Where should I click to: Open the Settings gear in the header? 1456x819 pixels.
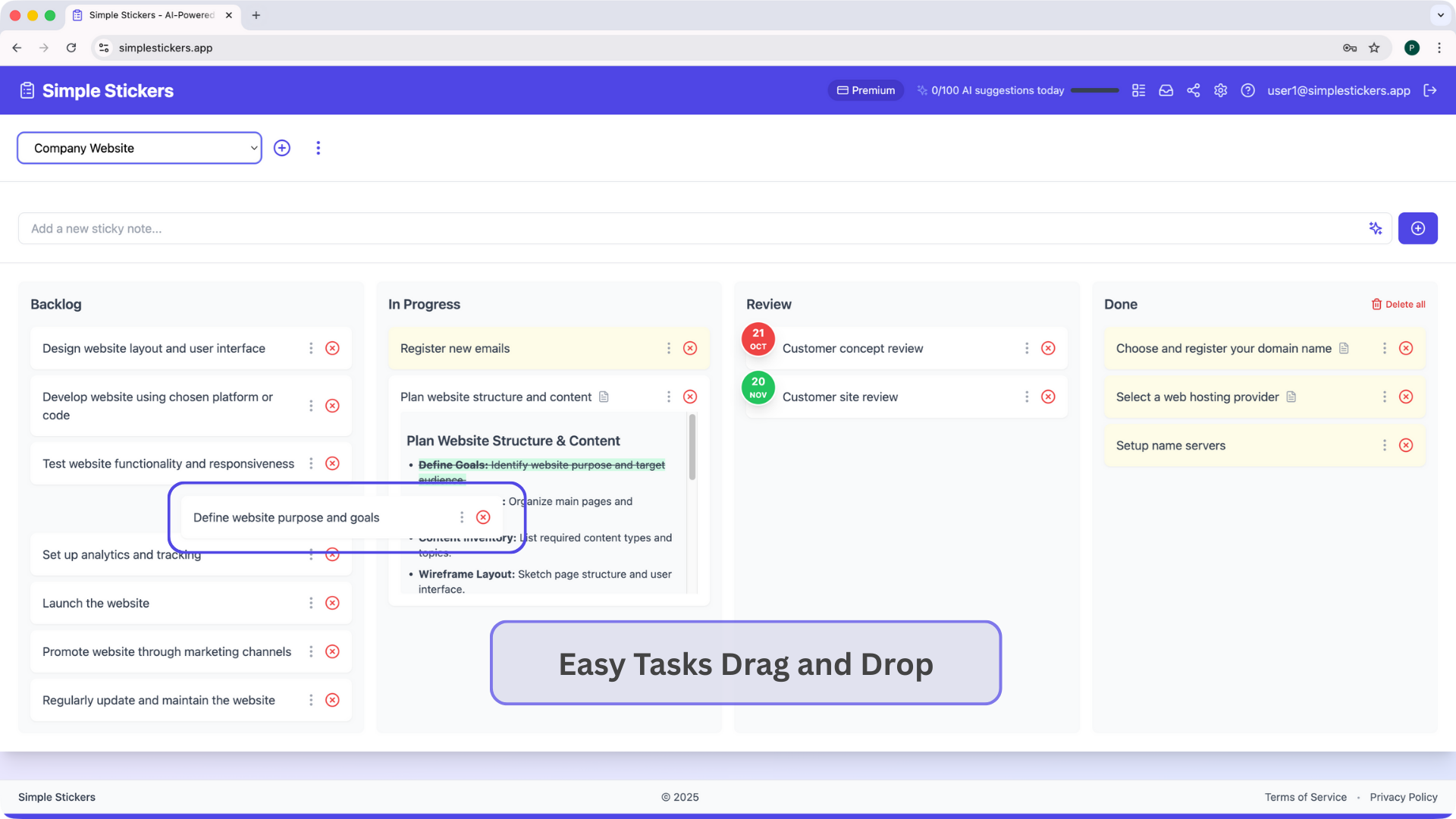(1220, 90)
